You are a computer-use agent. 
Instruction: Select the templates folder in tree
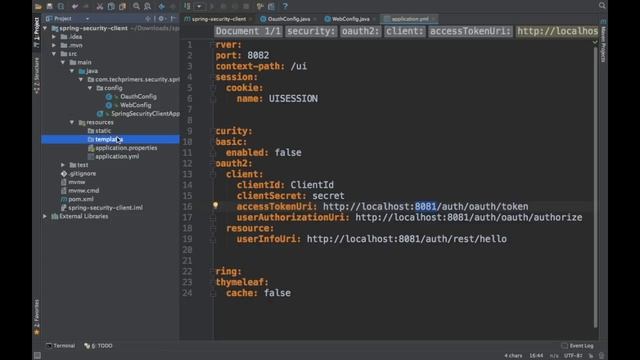110,139
